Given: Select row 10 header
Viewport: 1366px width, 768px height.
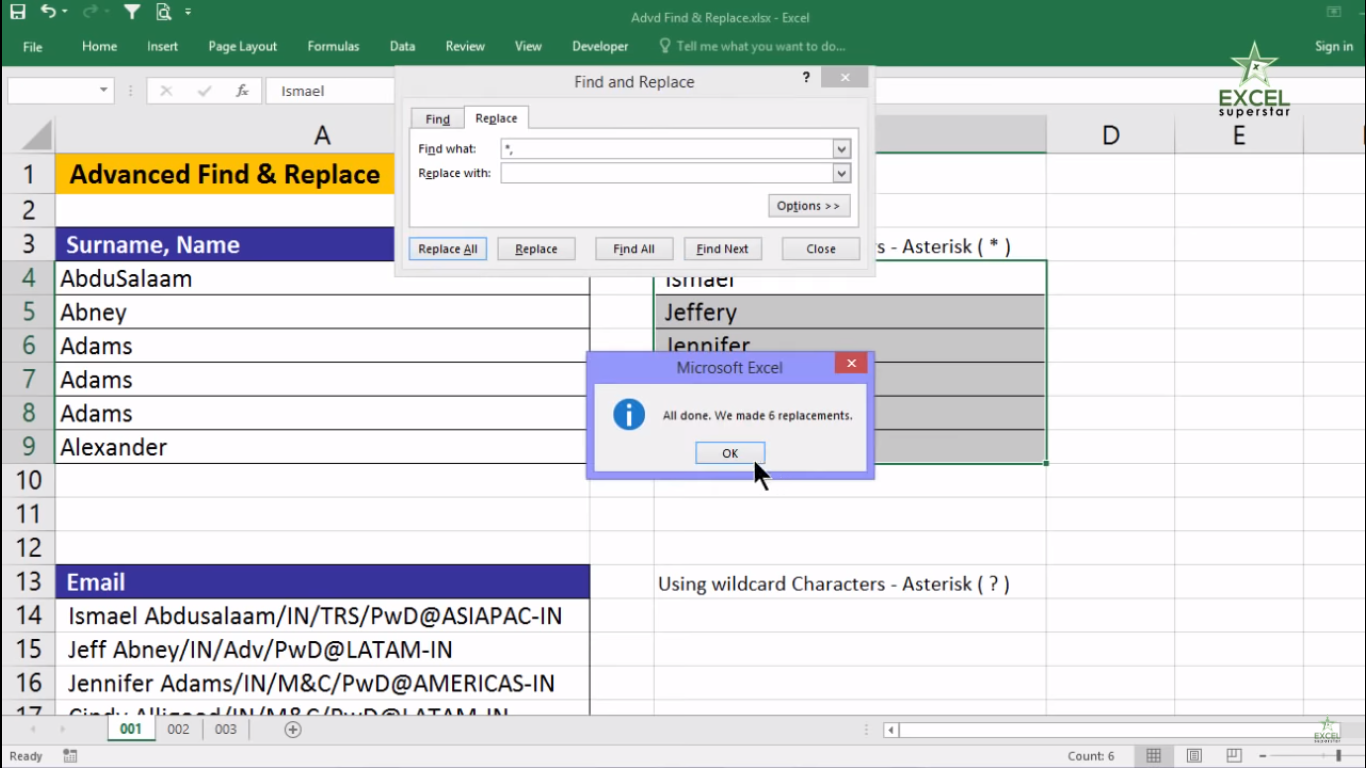Looking at the screenshot, I should coord(28,480).
